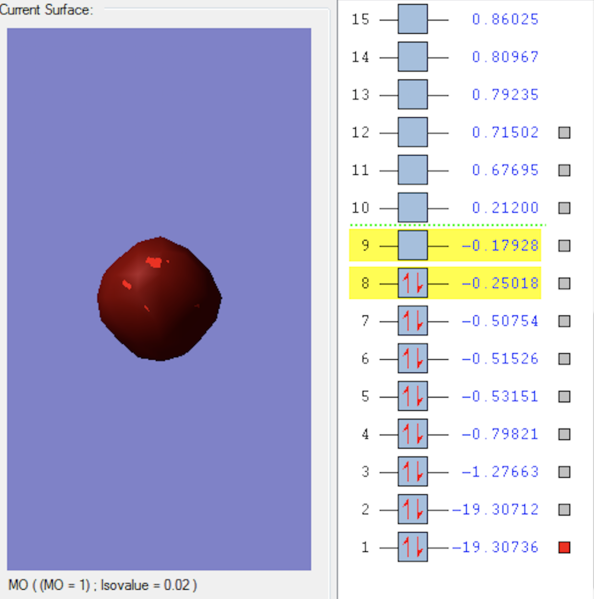This screenshot has width=594, height=599.
Task: Toggle the surface marker for orbital 7
Action: (x=564, y=321)
